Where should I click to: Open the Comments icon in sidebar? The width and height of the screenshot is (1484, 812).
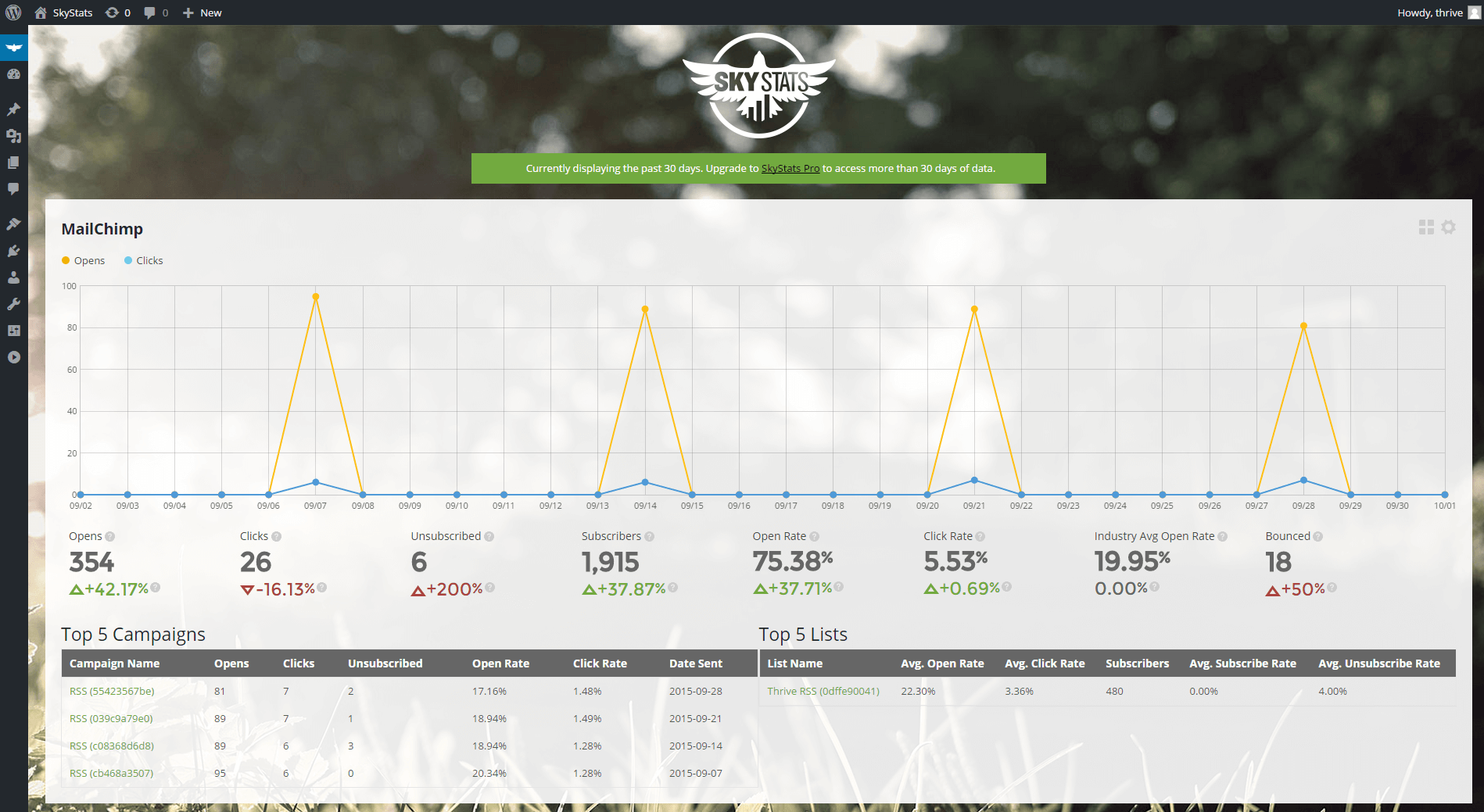[x=13, y=189]
